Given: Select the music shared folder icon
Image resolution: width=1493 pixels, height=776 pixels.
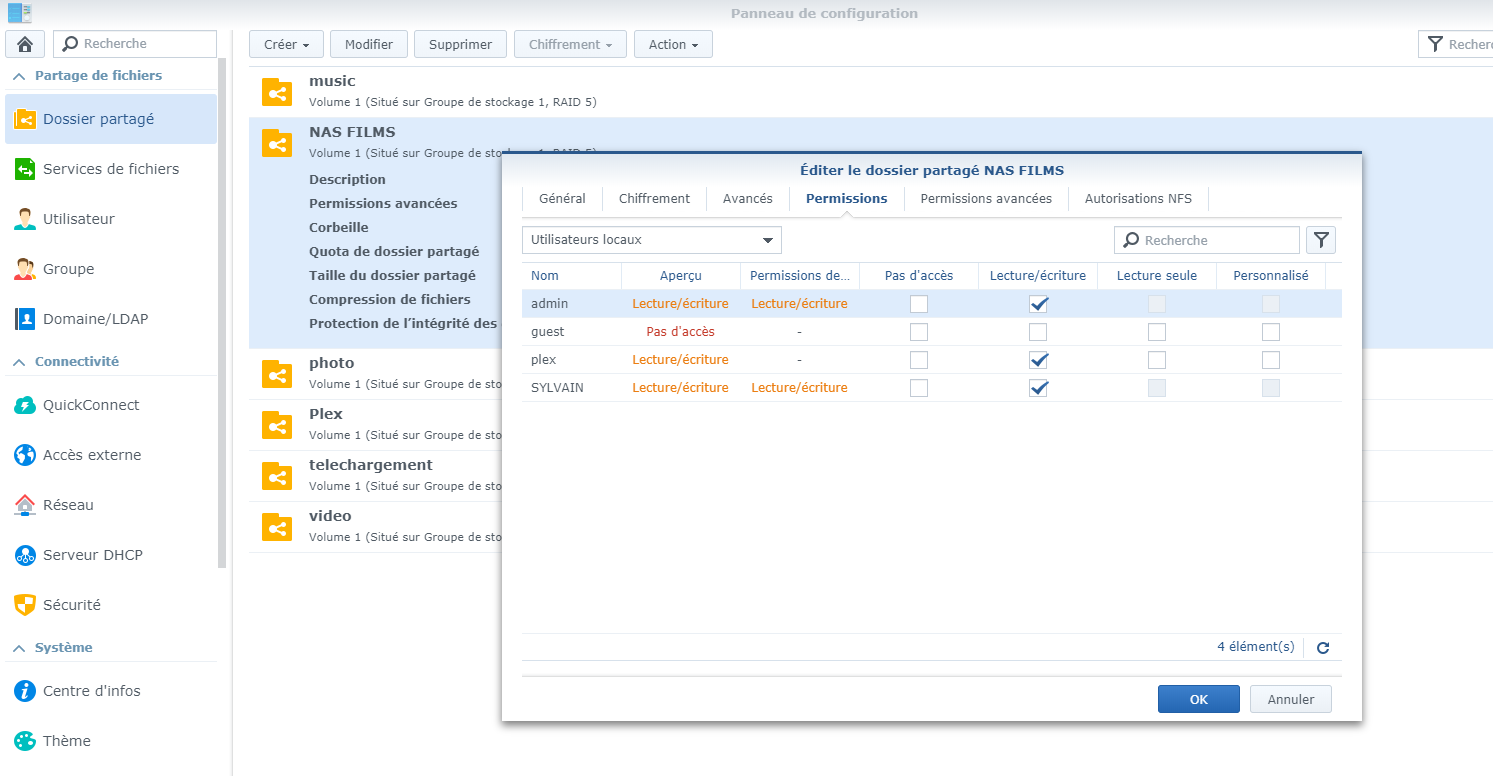Looking at the screenshot, I should click(x=276, y=92).
